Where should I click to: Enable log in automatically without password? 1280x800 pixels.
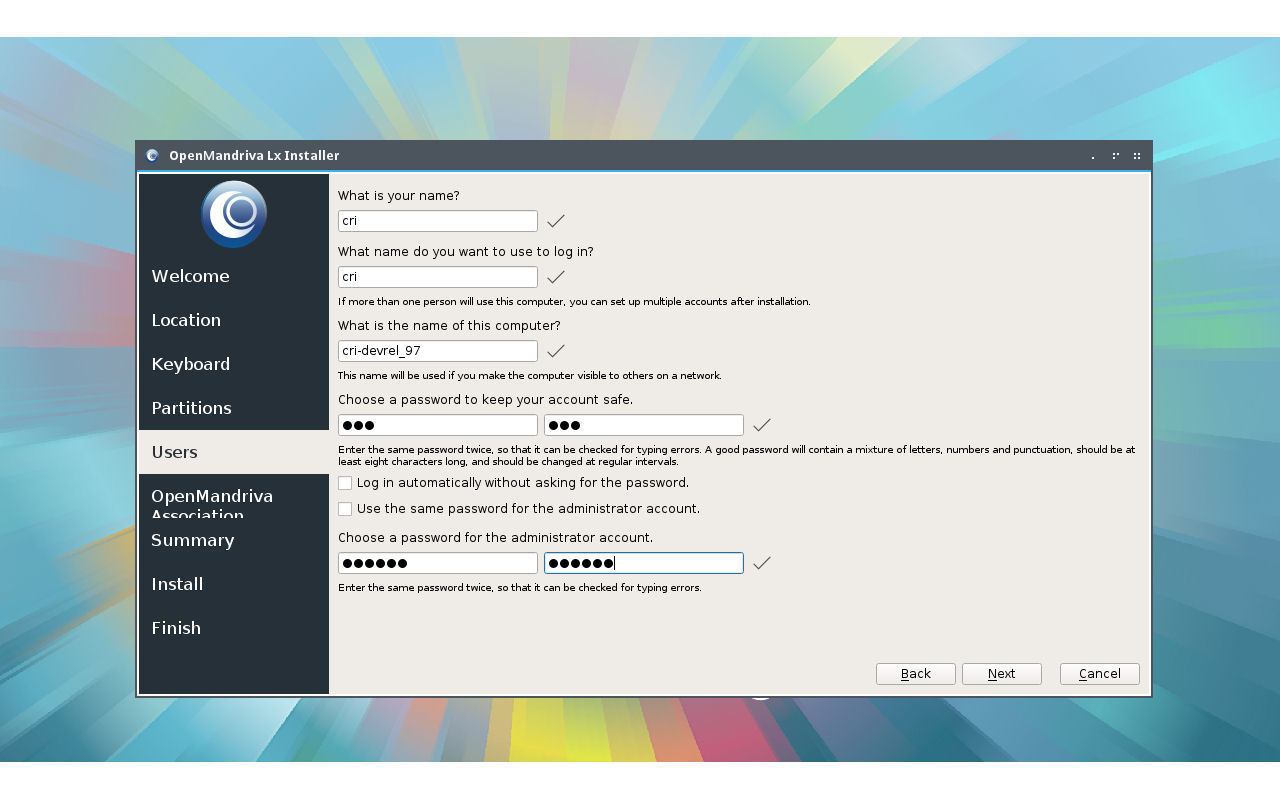pos(345,483)
